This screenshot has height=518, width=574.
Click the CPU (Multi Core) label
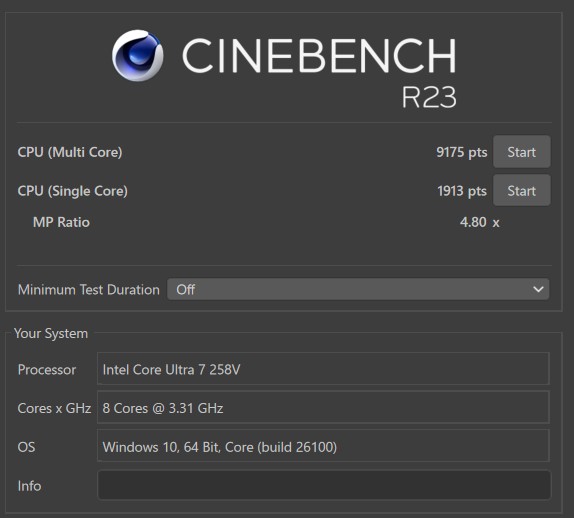pyautogui.click(x=70, y=152)
